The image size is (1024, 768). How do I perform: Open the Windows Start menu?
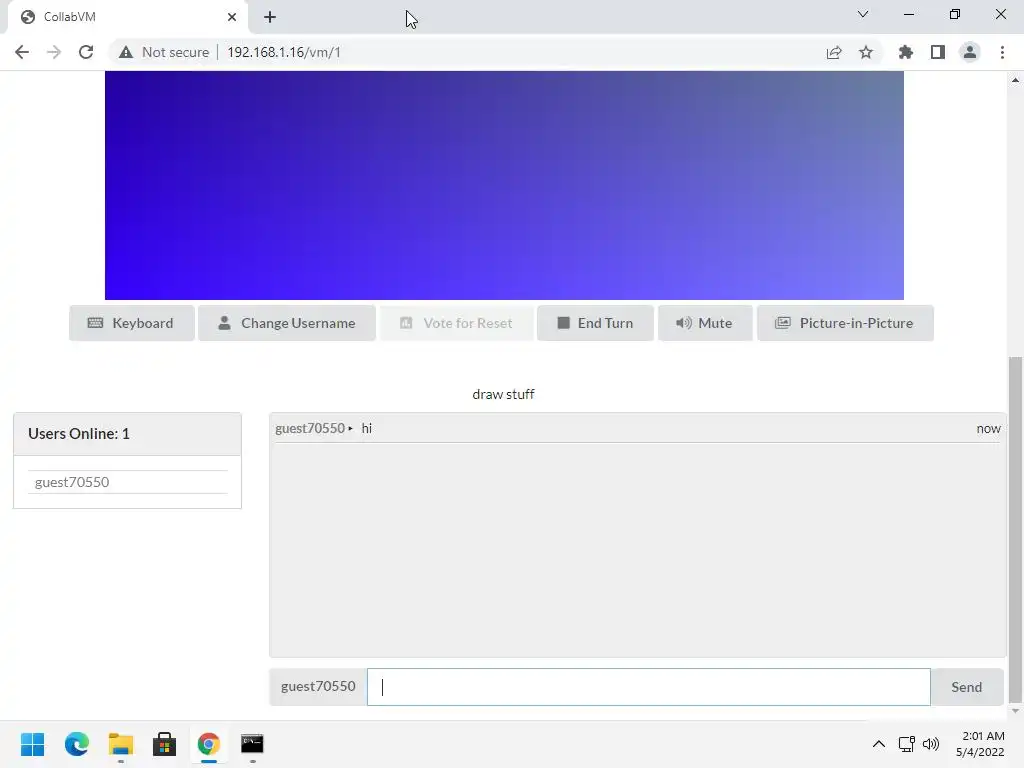pos(33,744)
